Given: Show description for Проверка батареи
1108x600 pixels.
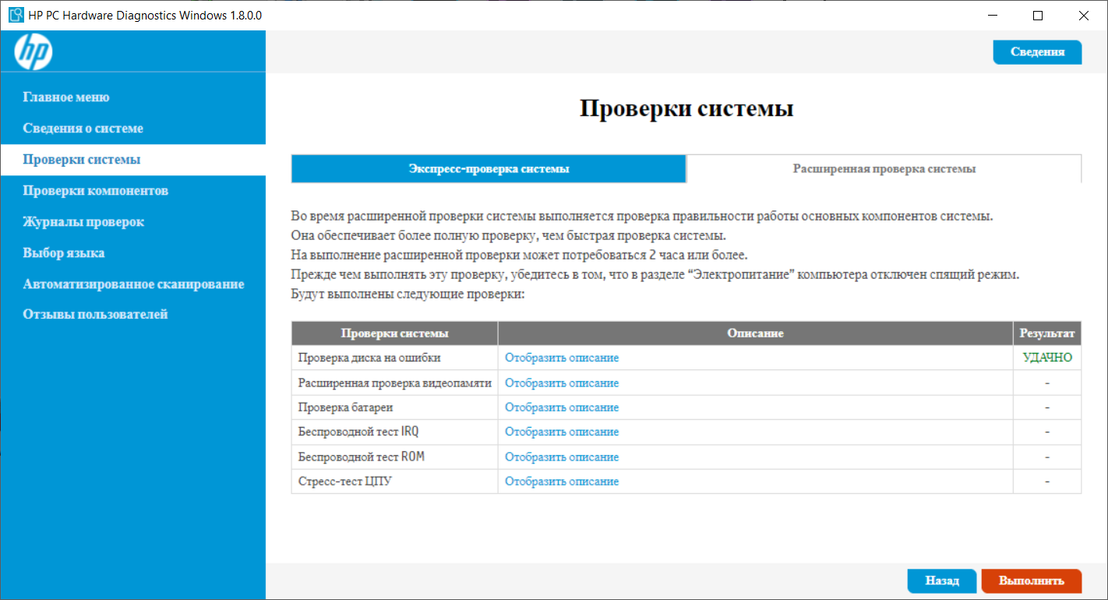Looking at the screenshot, I should pos(562,407).
